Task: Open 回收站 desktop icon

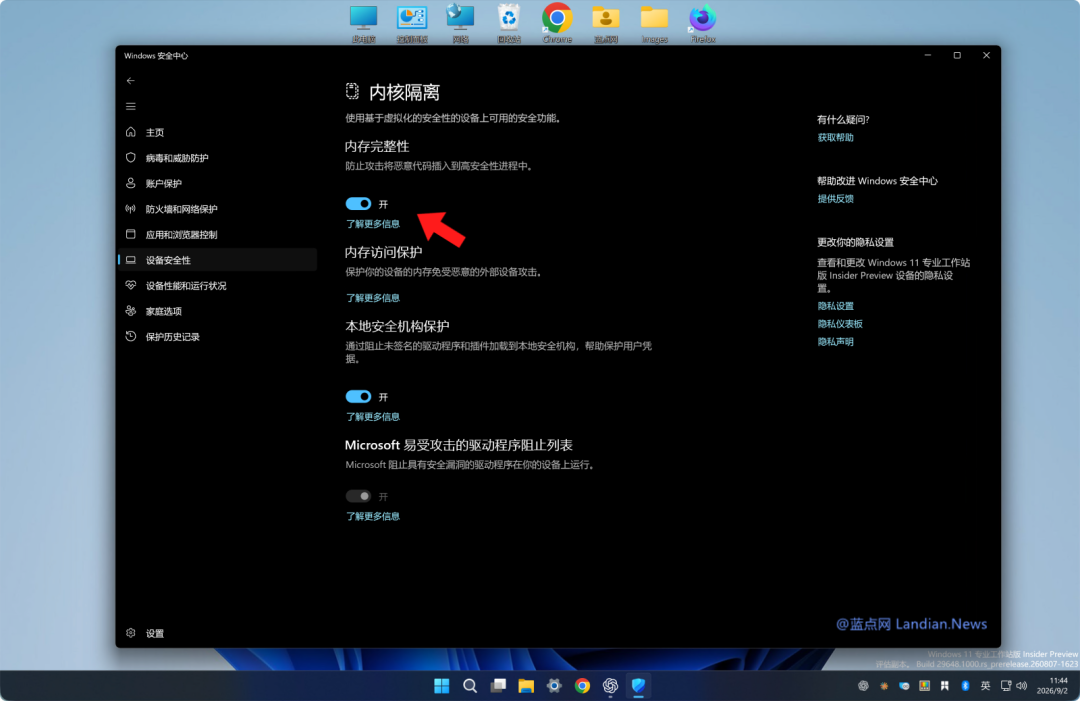Action: (508, 23)
